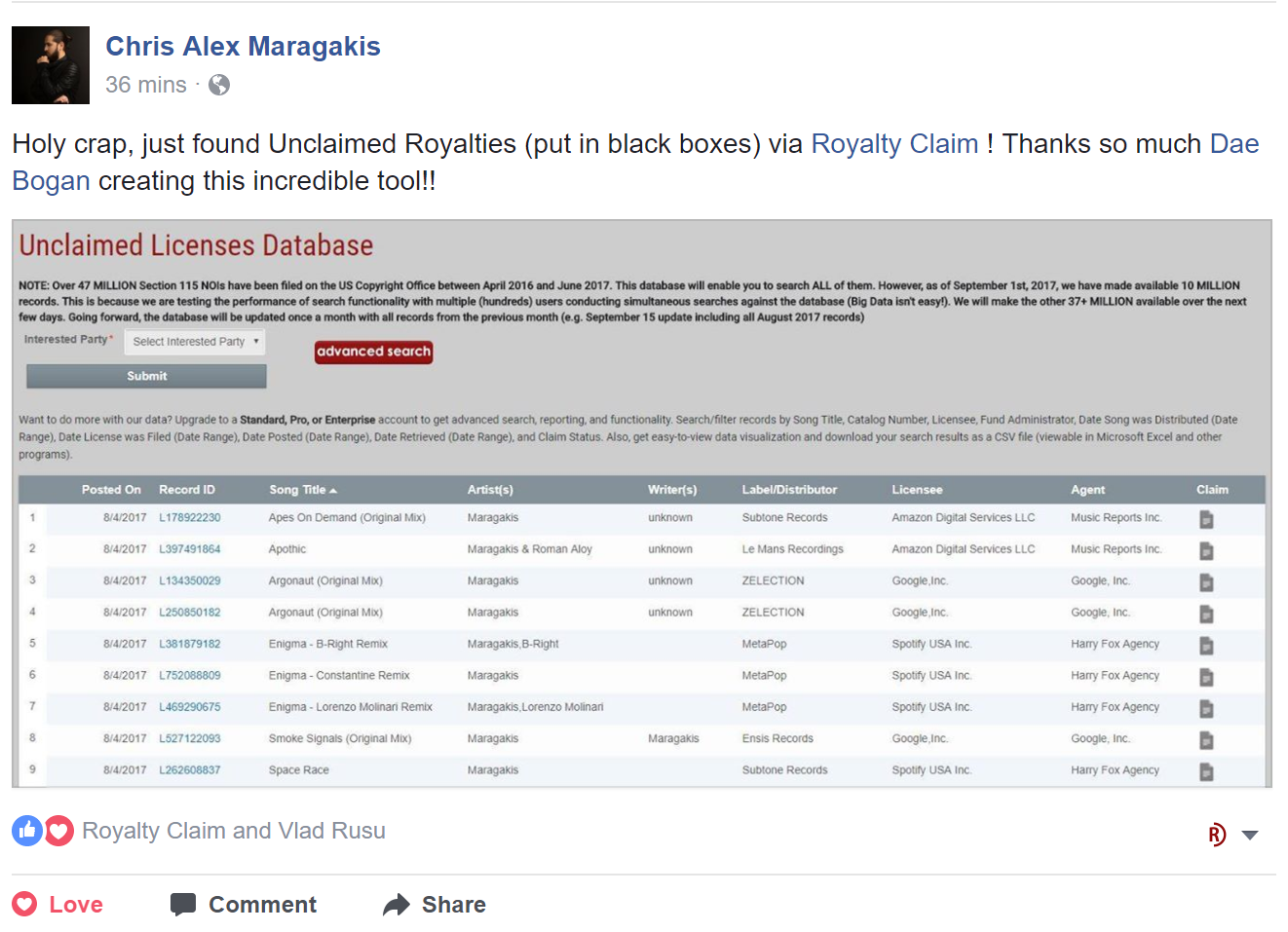
Task: Click the Comment button
Action: [x=244, y=905]
